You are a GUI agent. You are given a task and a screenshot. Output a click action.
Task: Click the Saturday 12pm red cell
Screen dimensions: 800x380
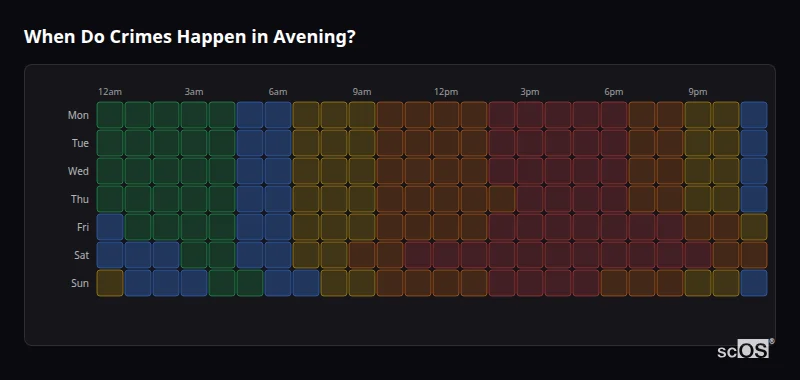(x=446, y=255)
